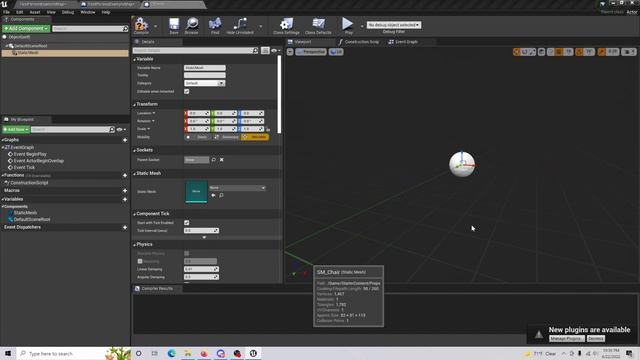Viewport: 640px width, 360px height.
Task: Switch to Event Graph tab
Action: 403,42
